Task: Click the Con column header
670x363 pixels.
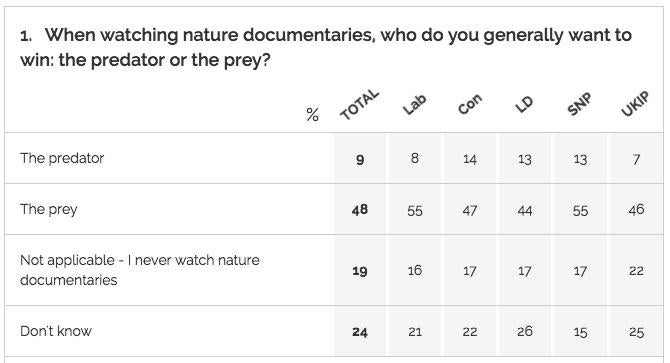Action: click(x=470, y=104)
